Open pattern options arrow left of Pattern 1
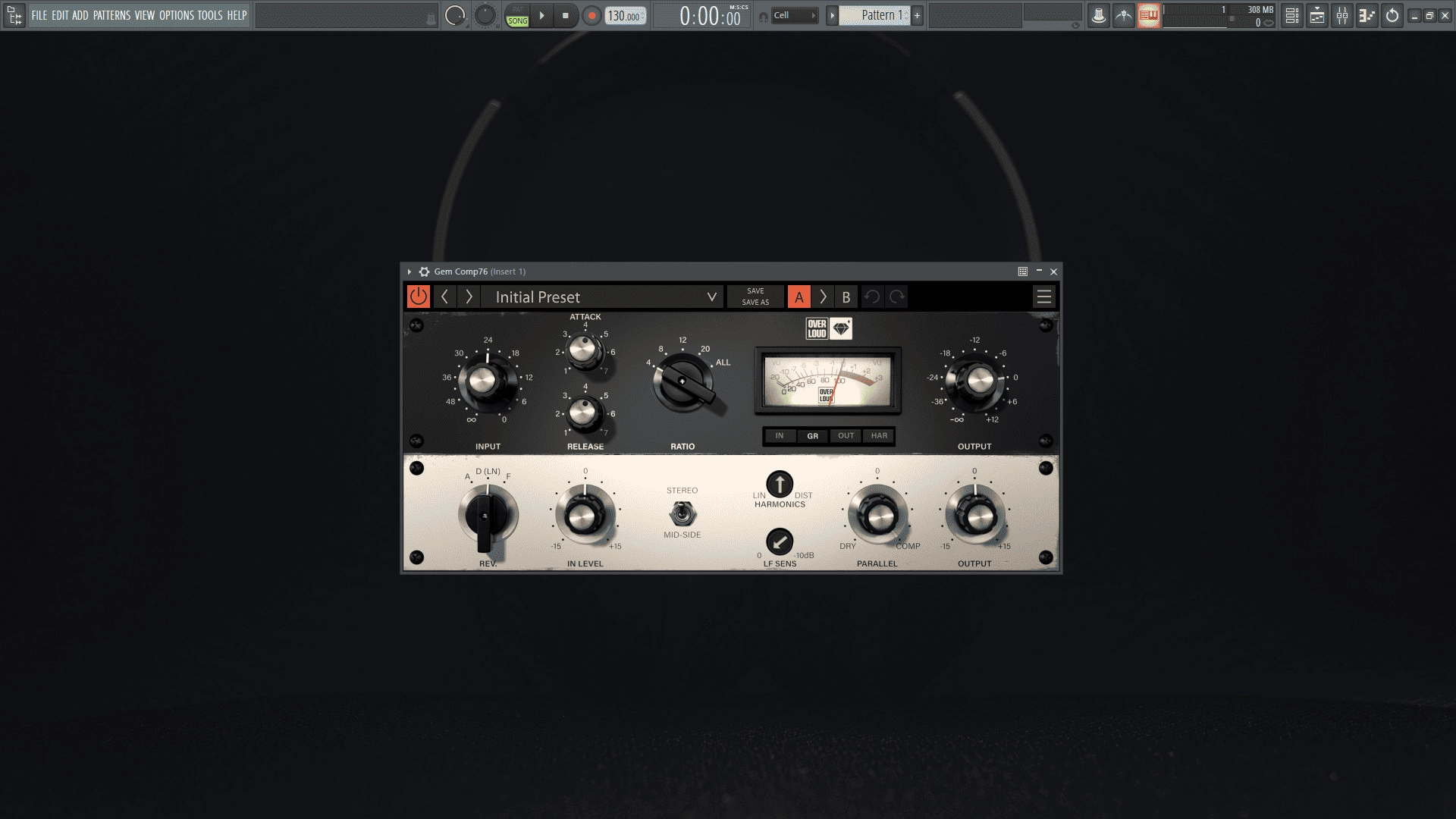 (x=832, y=15)
